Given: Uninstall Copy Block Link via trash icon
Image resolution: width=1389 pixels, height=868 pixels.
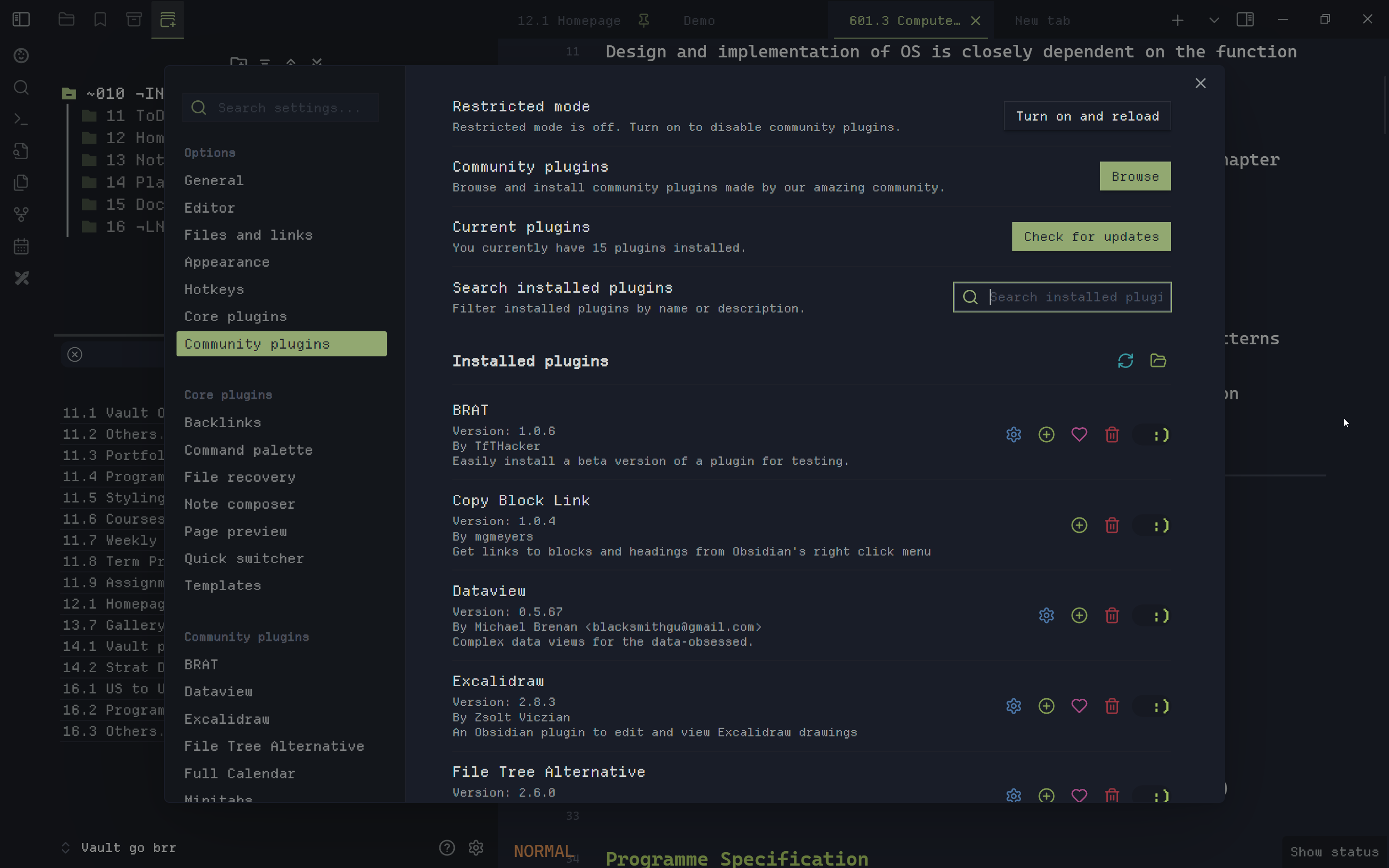Looking at the screenshot, I should click(x=1112, y=525).
